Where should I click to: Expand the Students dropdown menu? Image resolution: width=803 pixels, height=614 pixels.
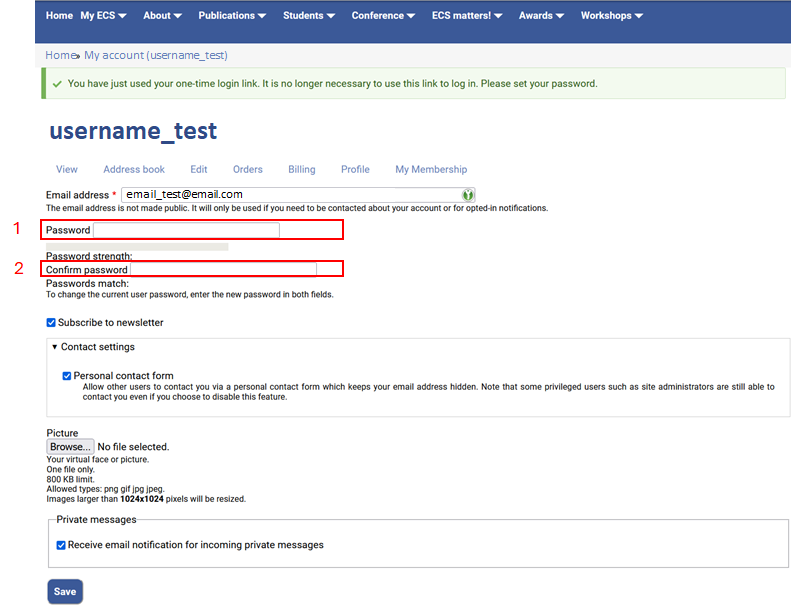[310, 16]
